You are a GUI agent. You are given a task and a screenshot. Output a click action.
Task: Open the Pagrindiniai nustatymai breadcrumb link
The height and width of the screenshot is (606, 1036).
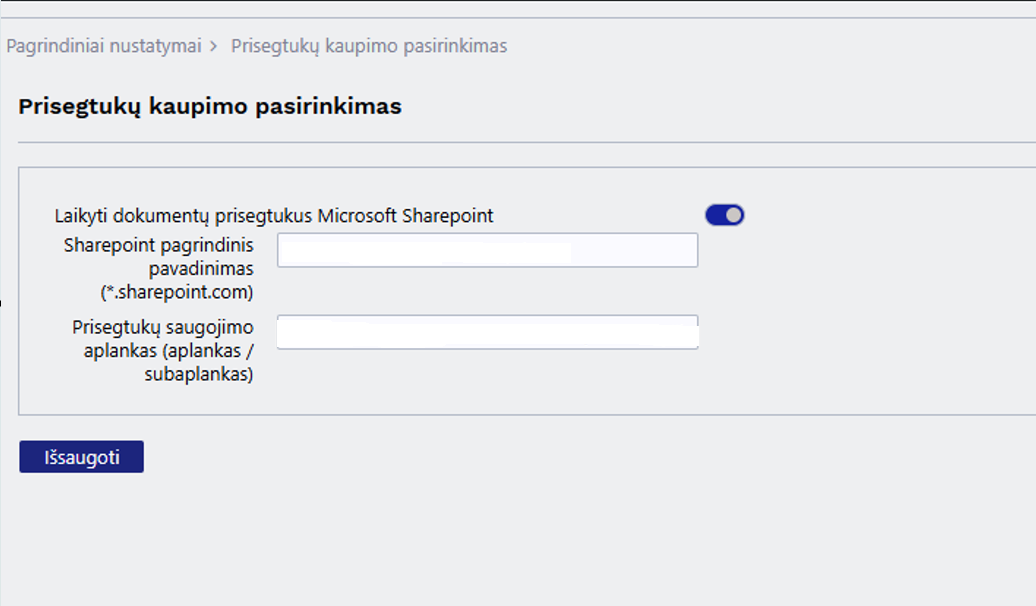click(104, 46)
